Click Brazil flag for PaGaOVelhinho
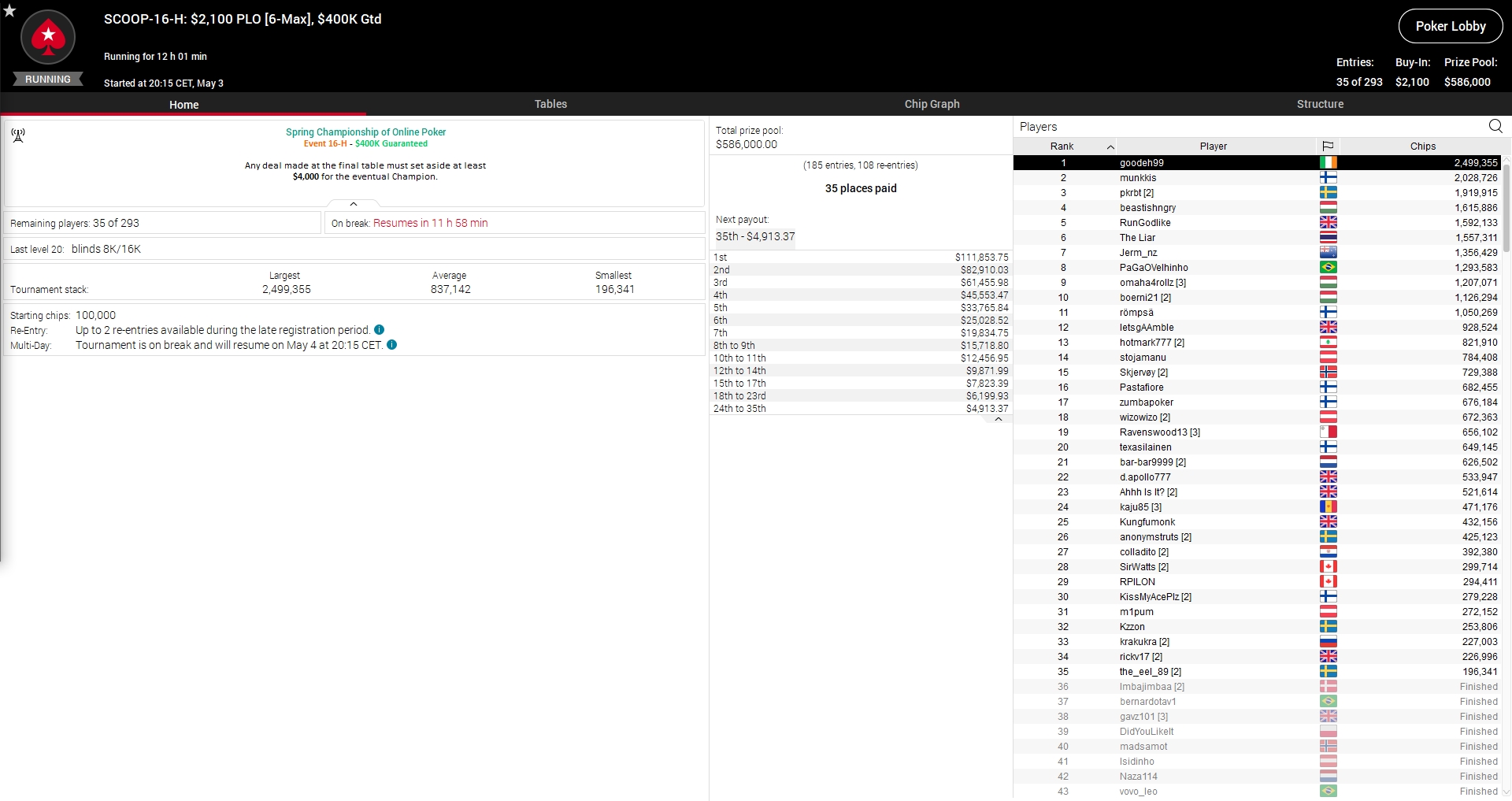This screenshot has height=801, width=1512. coord(1329,268)
